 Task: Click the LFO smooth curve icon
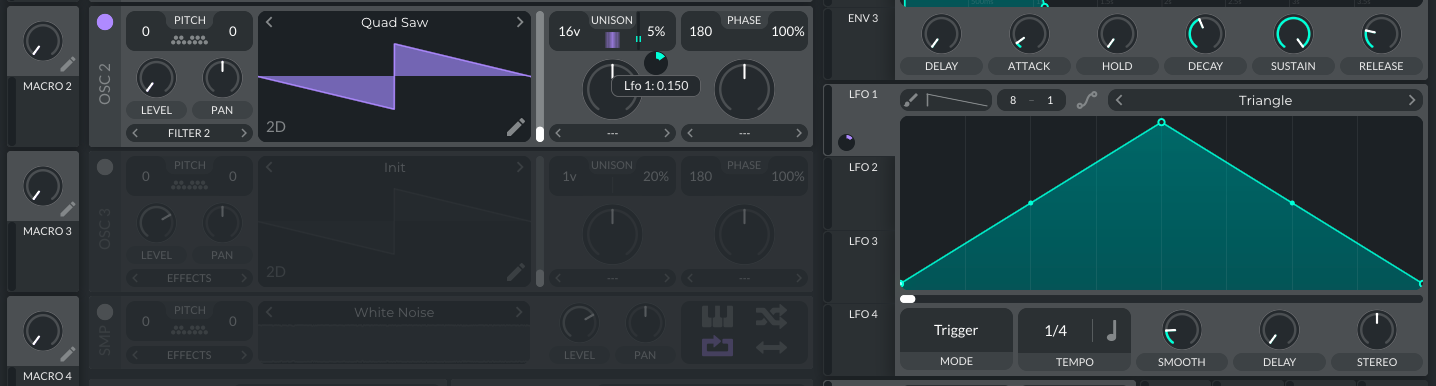click(x=1086, y=101)
